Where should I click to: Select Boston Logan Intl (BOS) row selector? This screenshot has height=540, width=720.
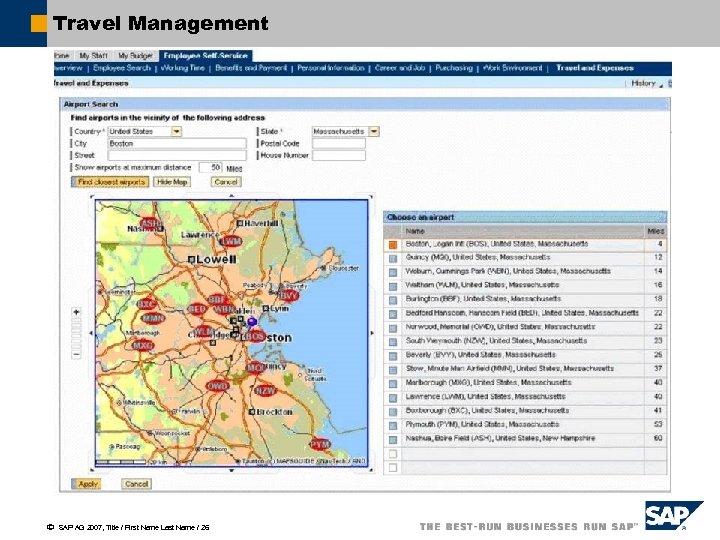coord(393,245)
